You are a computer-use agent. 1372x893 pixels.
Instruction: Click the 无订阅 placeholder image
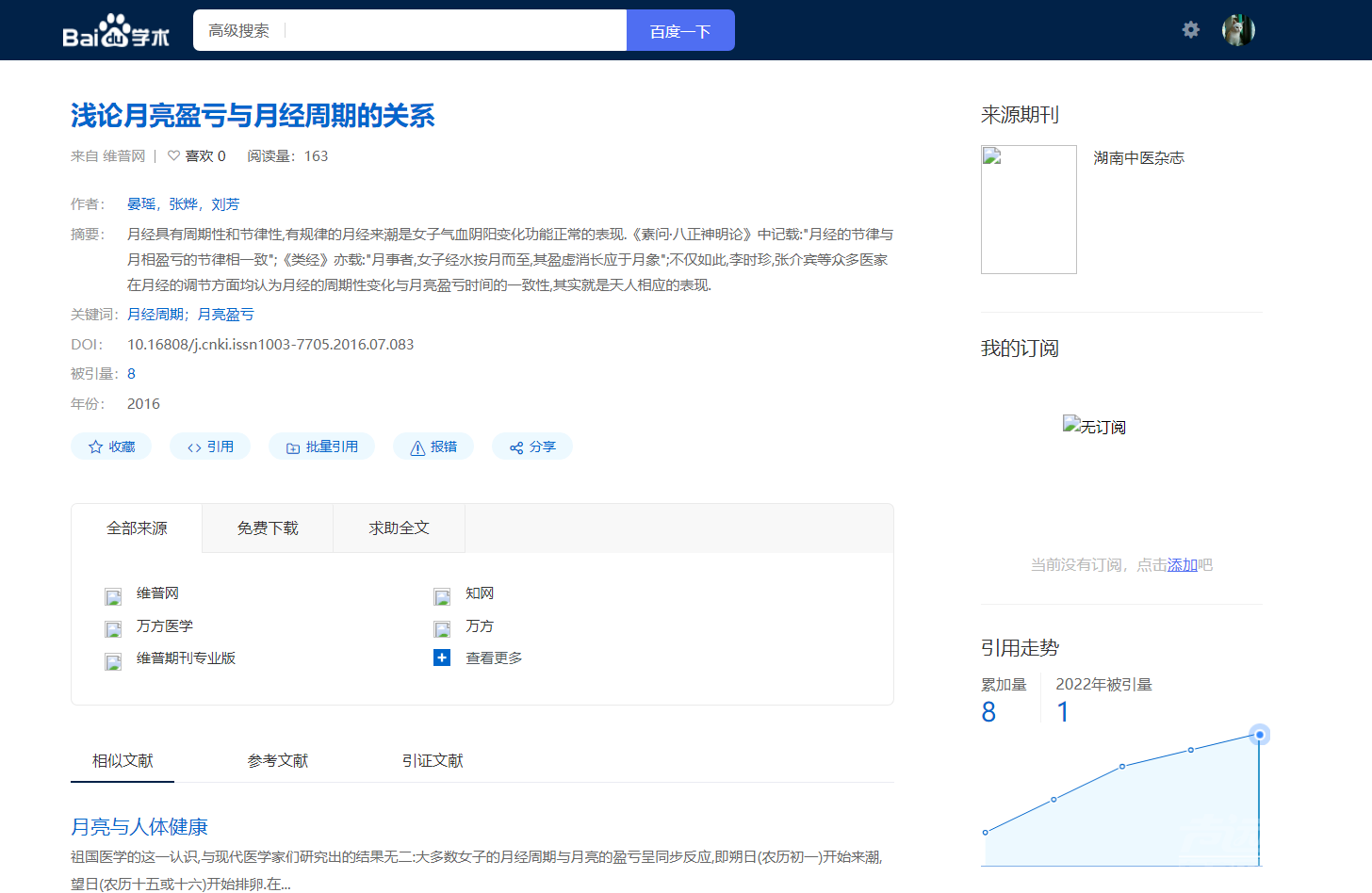pos(1094,426)
